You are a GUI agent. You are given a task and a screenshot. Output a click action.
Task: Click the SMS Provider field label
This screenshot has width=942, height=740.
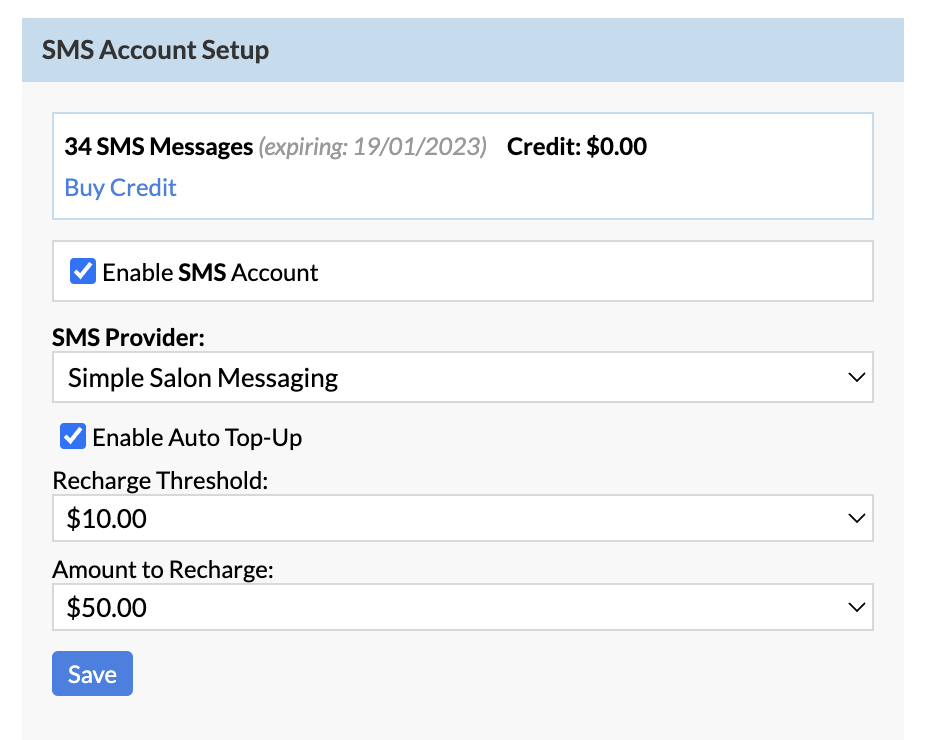point(127,337)
